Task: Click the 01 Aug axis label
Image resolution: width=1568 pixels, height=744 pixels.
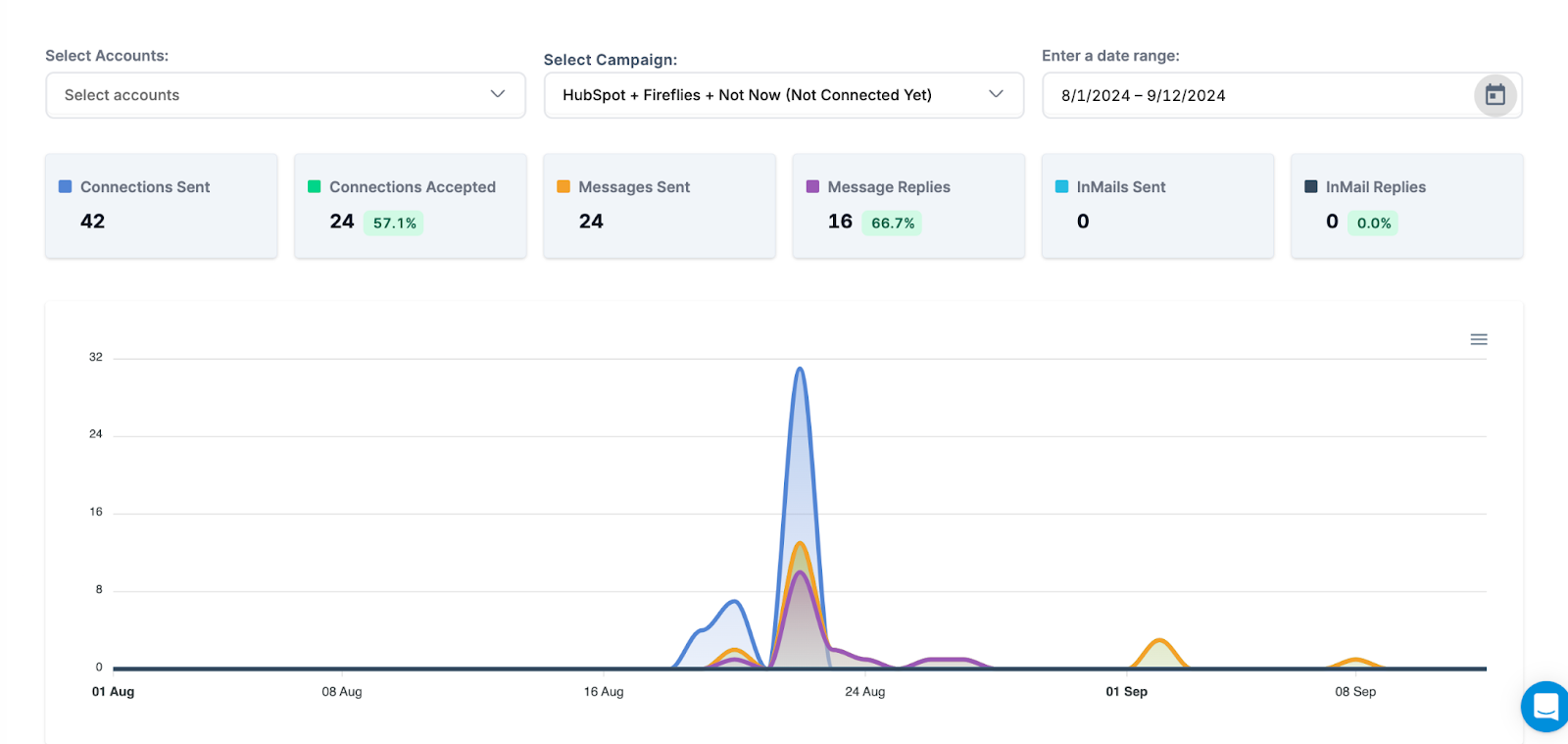Action: (113, 692)
